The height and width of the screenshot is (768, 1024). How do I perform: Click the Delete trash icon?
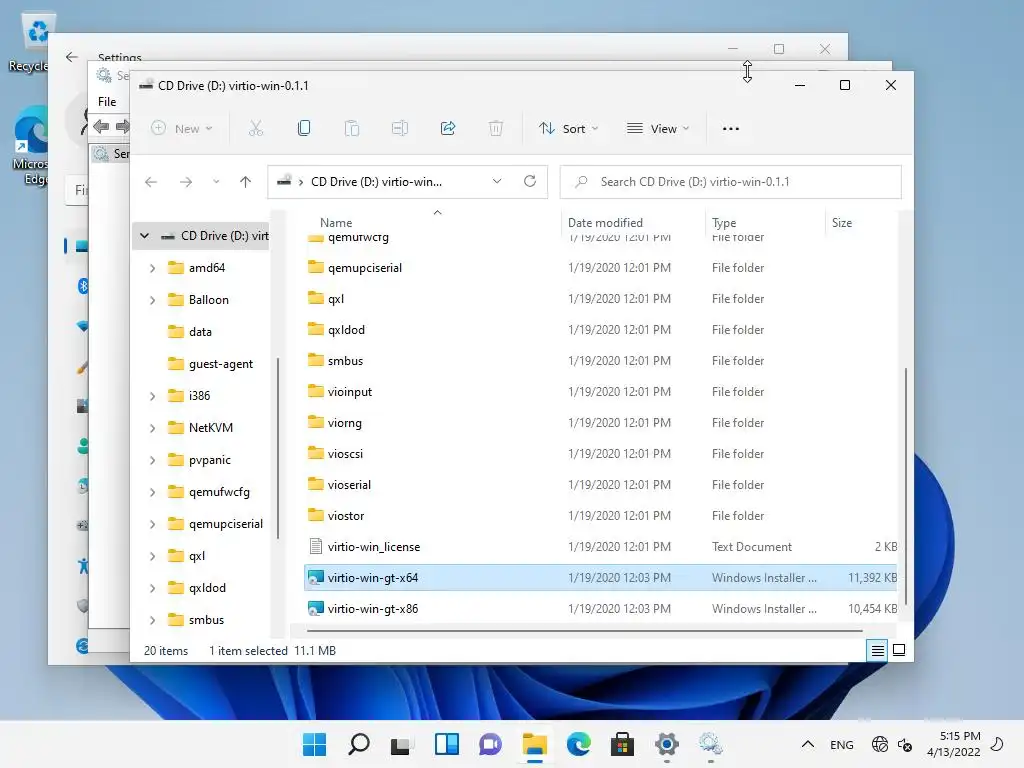tap(496, 129)
